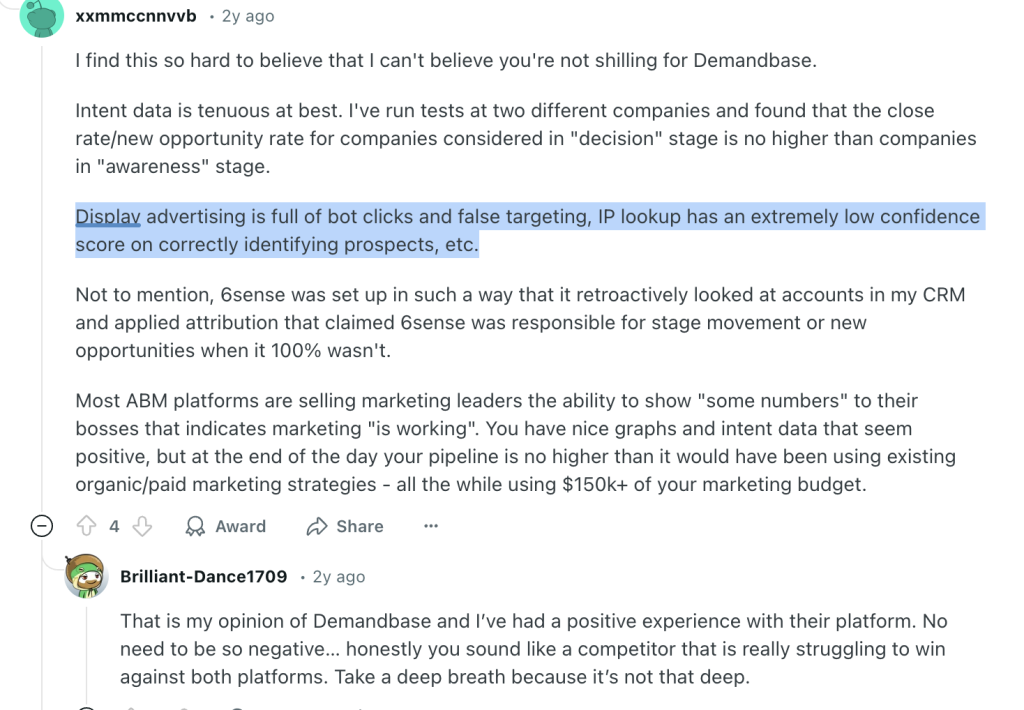Upvote Brilliant-Dance1709's reply

[x=132, y=707]
